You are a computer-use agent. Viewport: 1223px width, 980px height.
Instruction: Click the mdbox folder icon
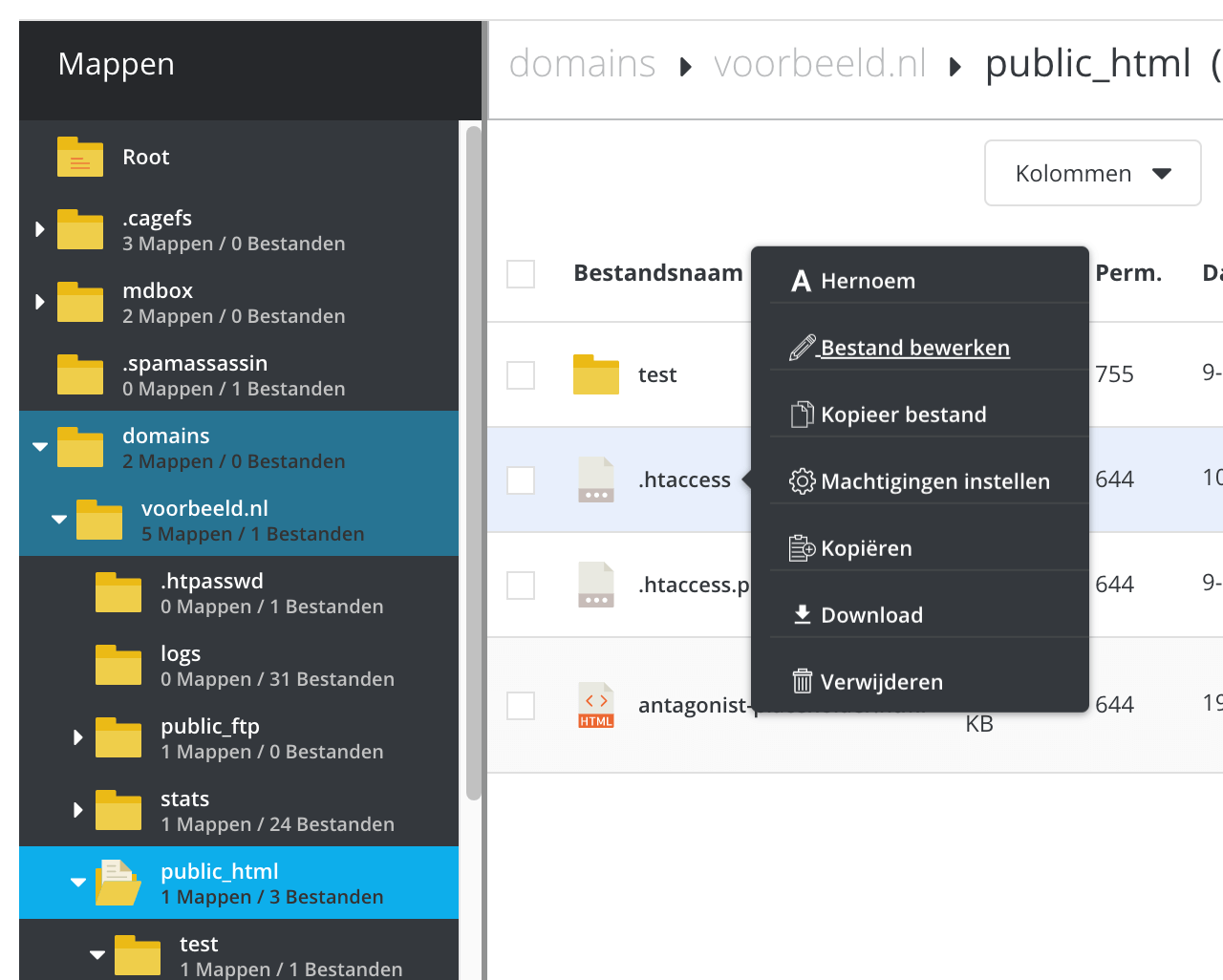tap(80, 302)
